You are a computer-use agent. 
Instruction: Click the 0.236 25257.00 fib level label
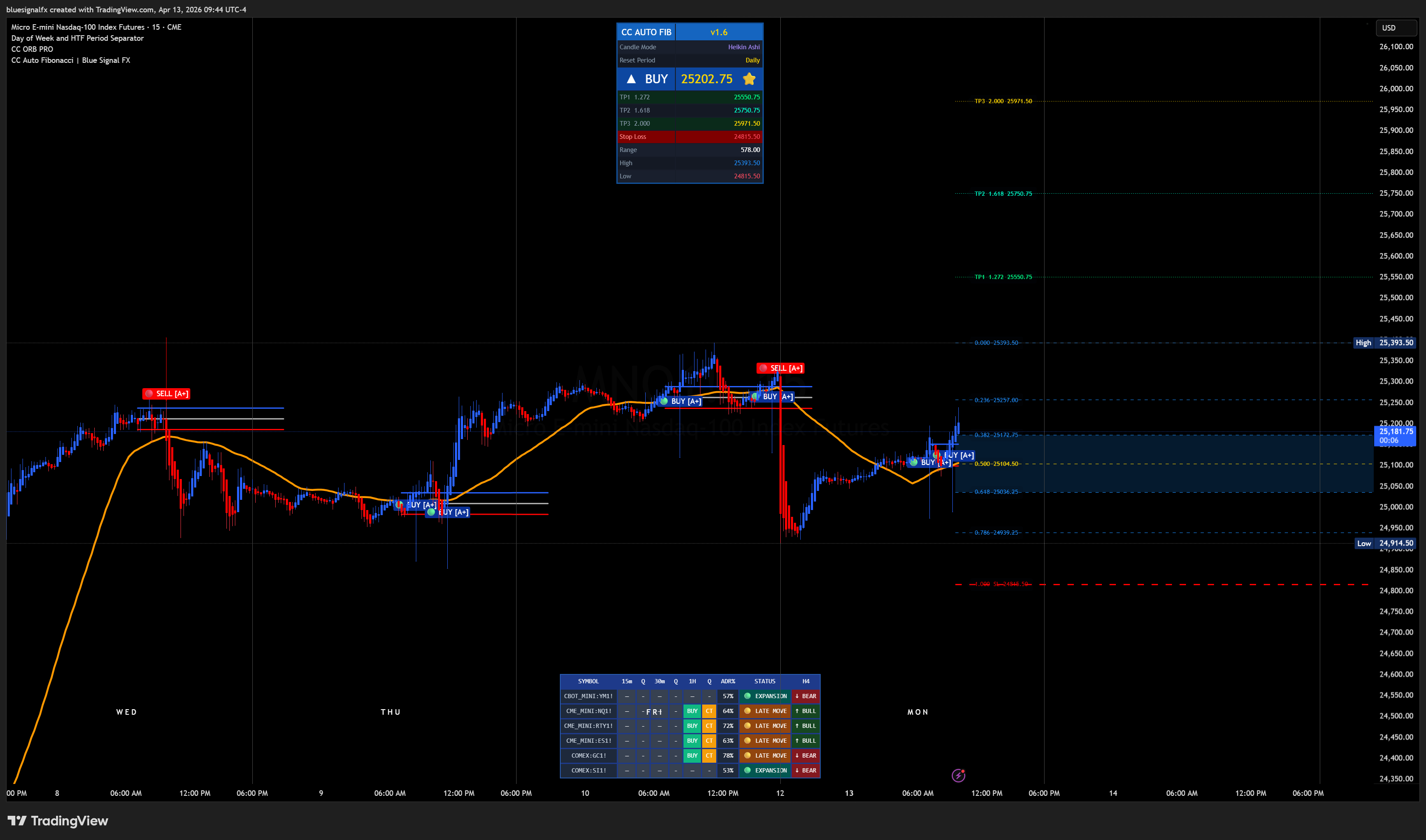(x=997, y=400)
